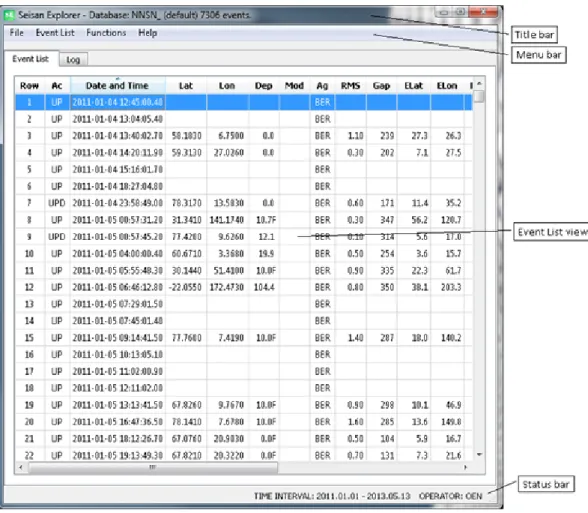Click the UPD action cell in row 7
Viewport: 588px width, 513px height.
point(57,203)
